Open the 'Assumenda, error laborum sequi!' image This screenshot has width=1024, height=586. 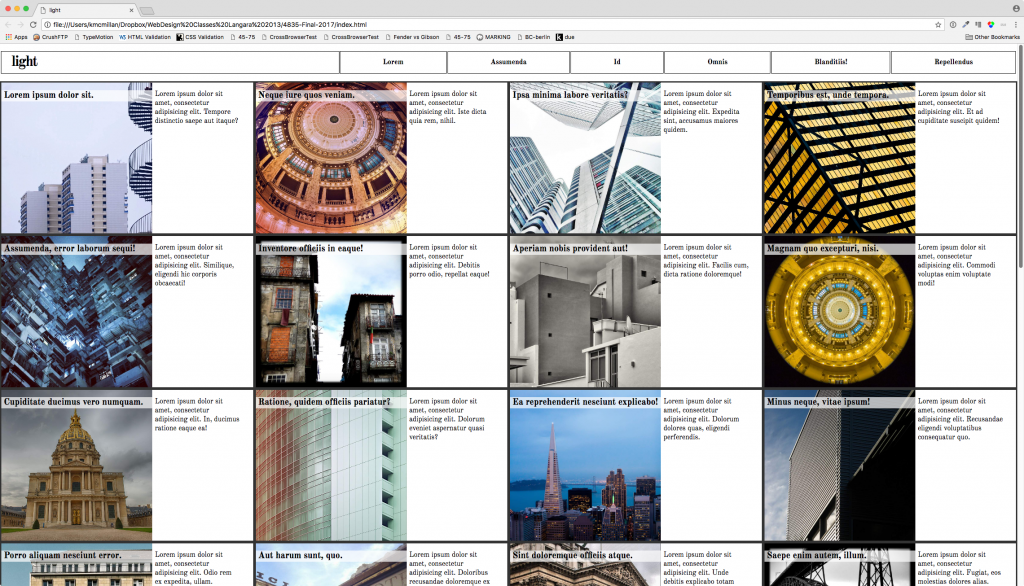(x=76, y=312)
